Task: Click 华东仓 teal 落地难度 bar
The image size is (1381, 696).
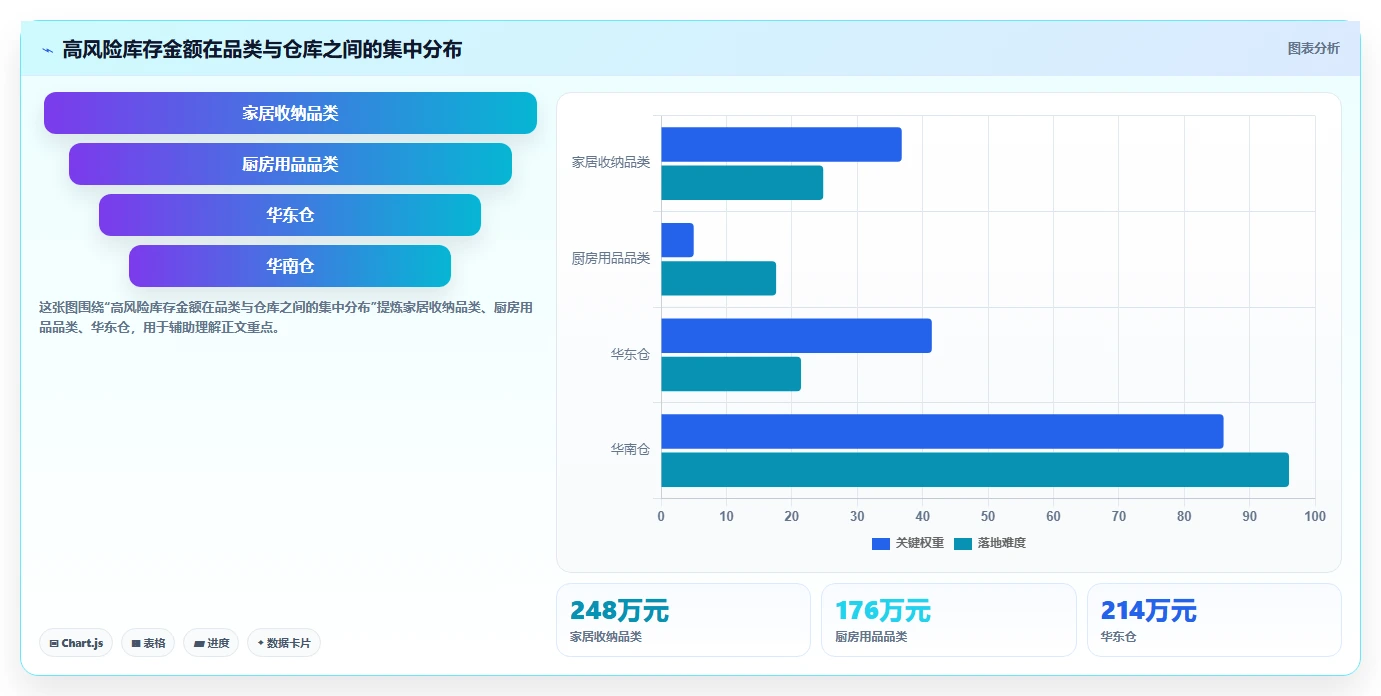Action: 731,374
